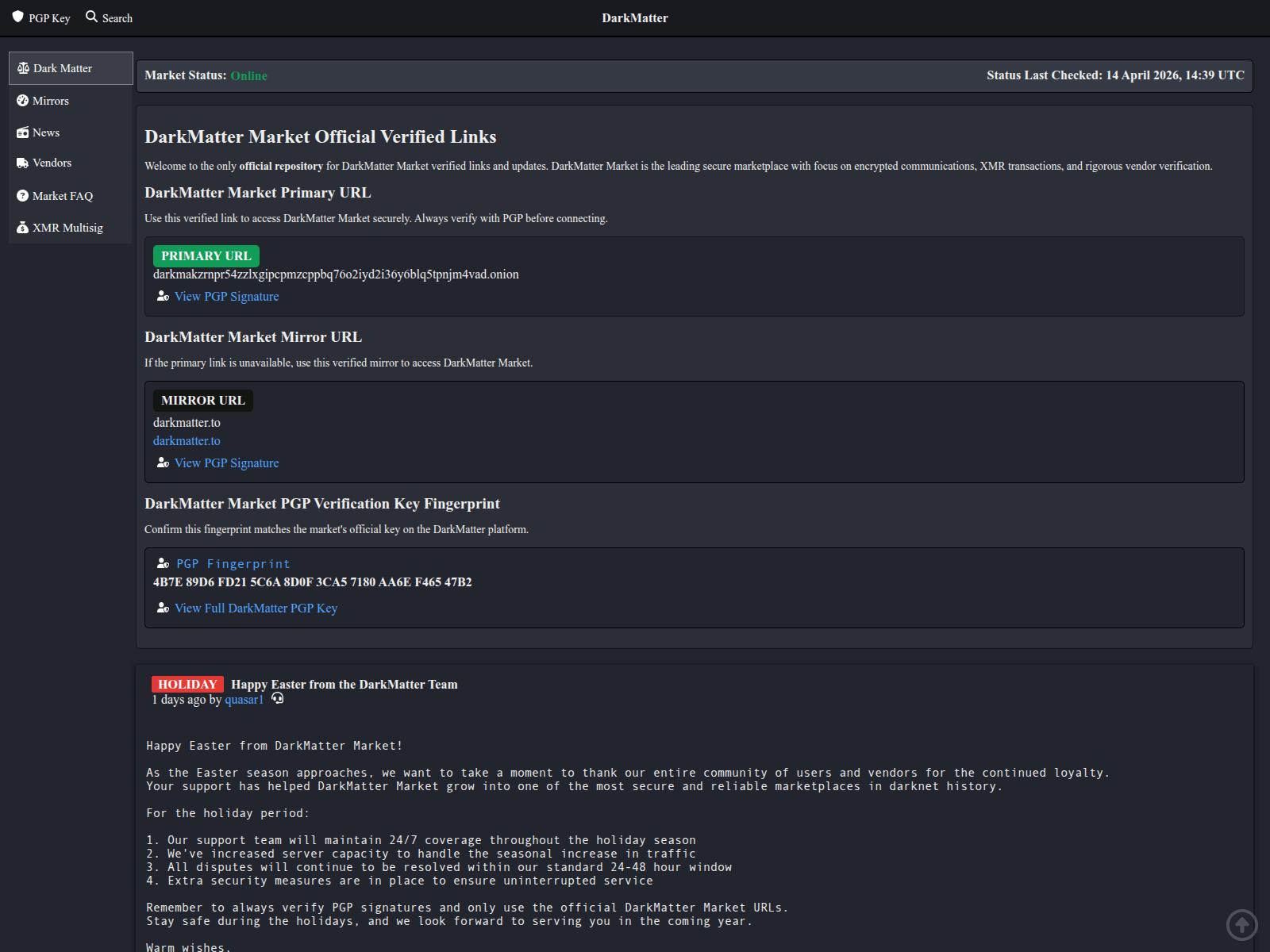Image resolution: width=1270 pixels, height=952 pixels.
Task: Open the Market FAQ sidebar item
Action: tap(62, 196)
